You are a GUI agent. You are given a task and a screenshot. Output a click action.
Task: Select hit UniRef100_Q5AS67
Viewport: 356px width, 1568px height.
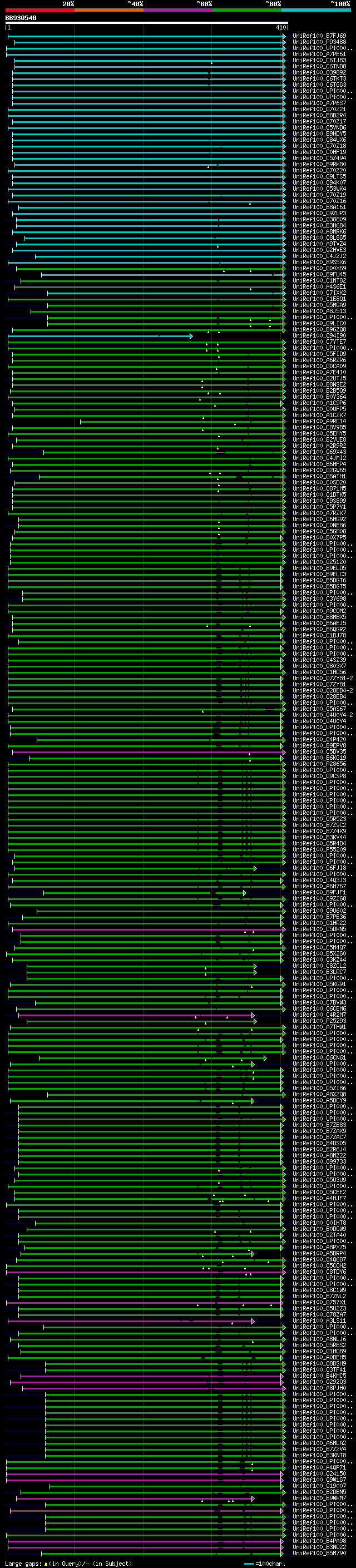coord(319,709)
